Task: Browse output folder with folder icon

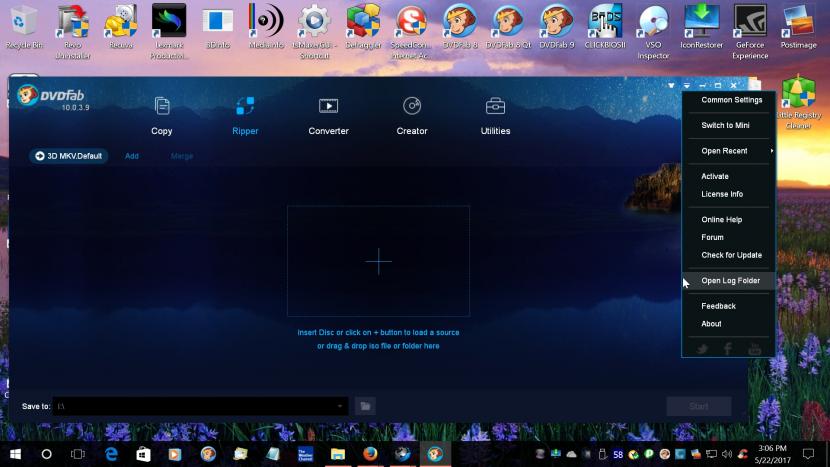Action: tap(365, 406)
